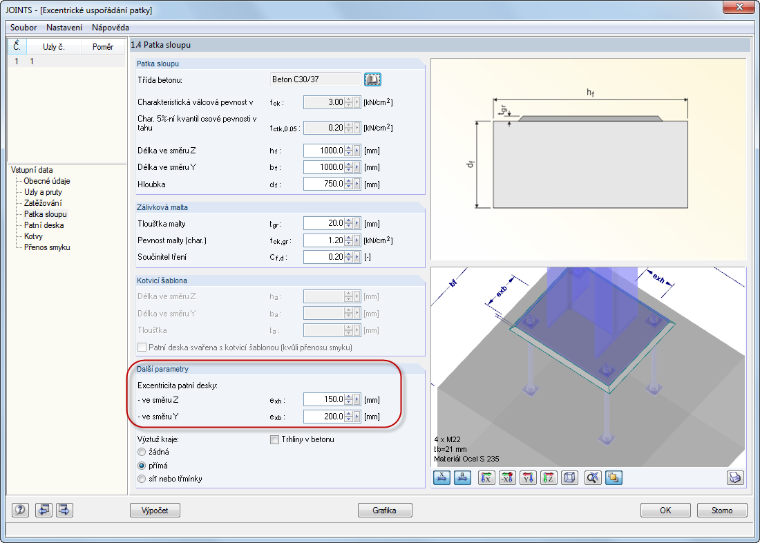Screen dimensions: 760x543
Task: Open the Soubor menu
Action: click(23, 28)
